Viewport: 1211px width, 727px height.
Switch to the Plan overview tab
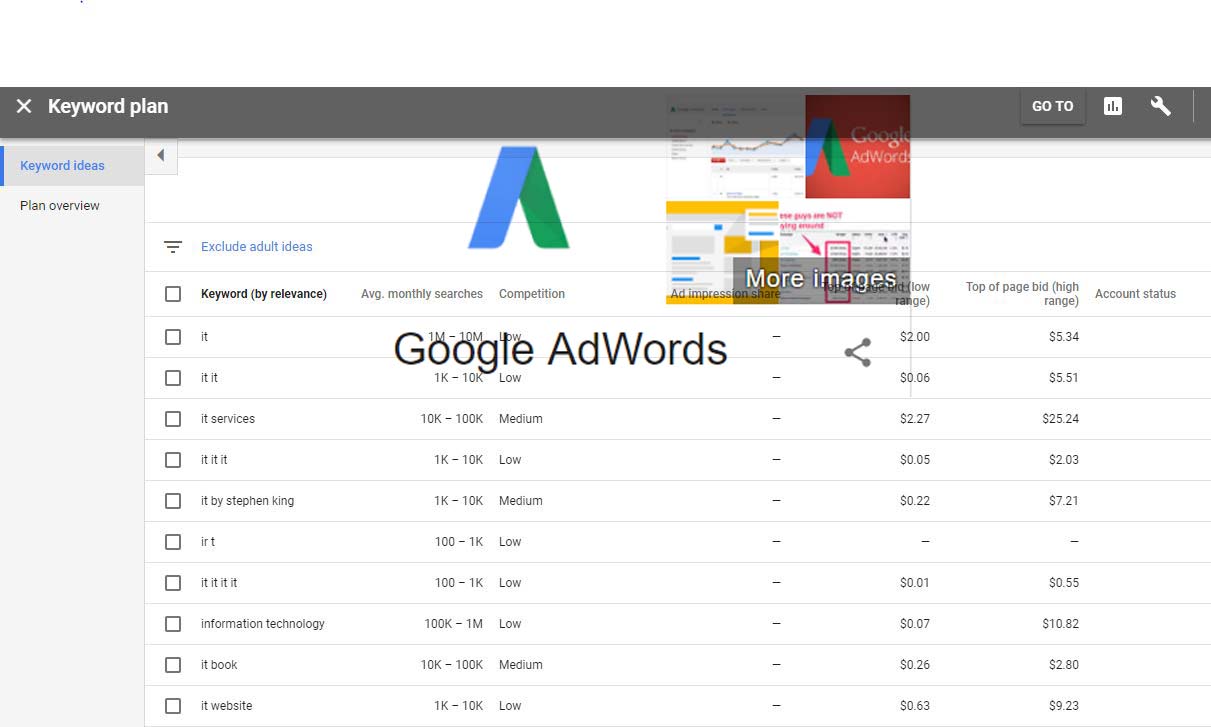pos(60,205)
